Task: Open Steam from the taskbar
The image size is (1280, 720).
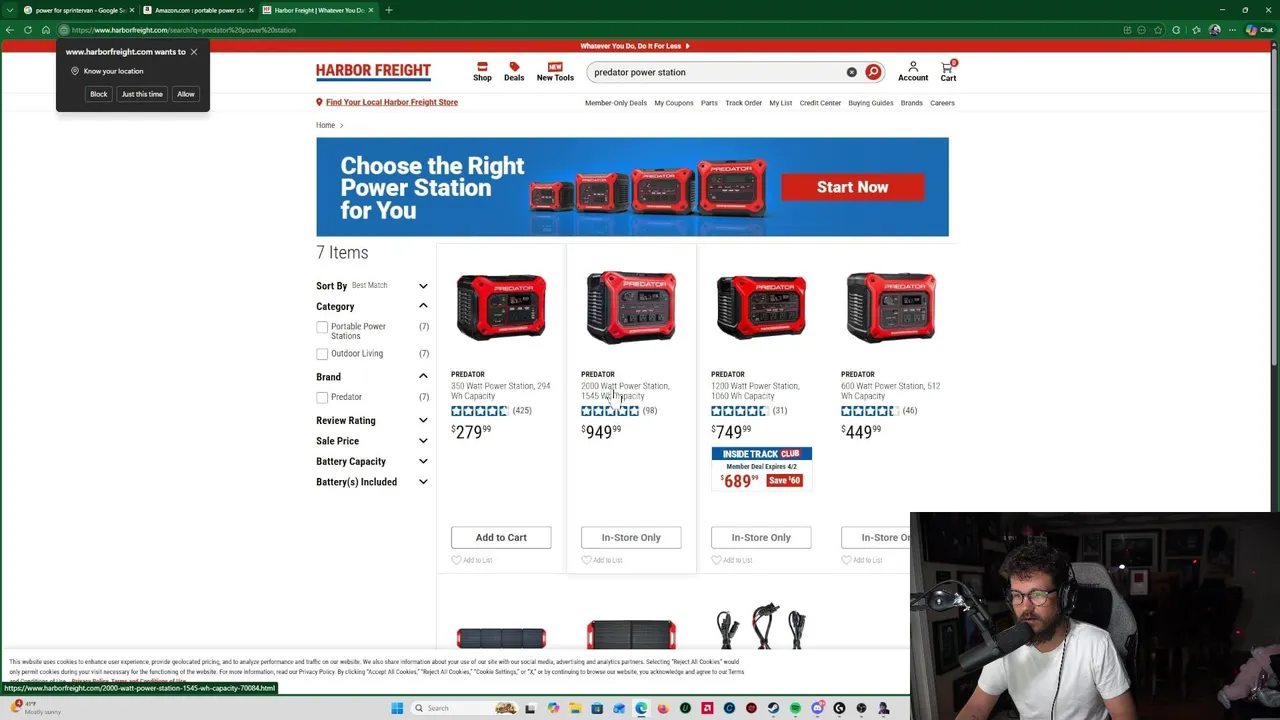Action: tap(773, 708)
